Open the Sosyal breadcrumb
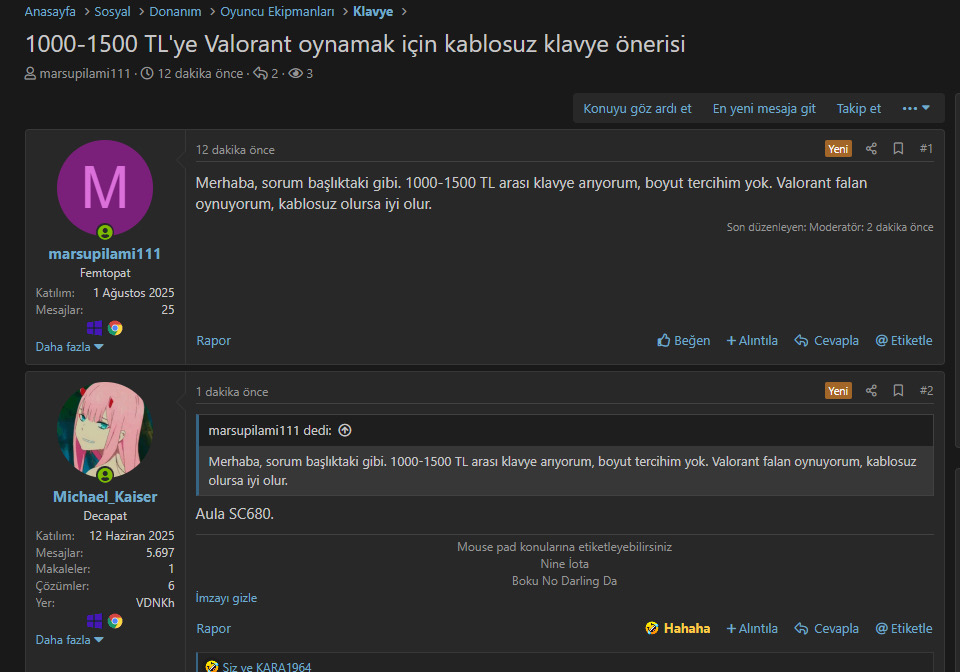 coord(112,12)
